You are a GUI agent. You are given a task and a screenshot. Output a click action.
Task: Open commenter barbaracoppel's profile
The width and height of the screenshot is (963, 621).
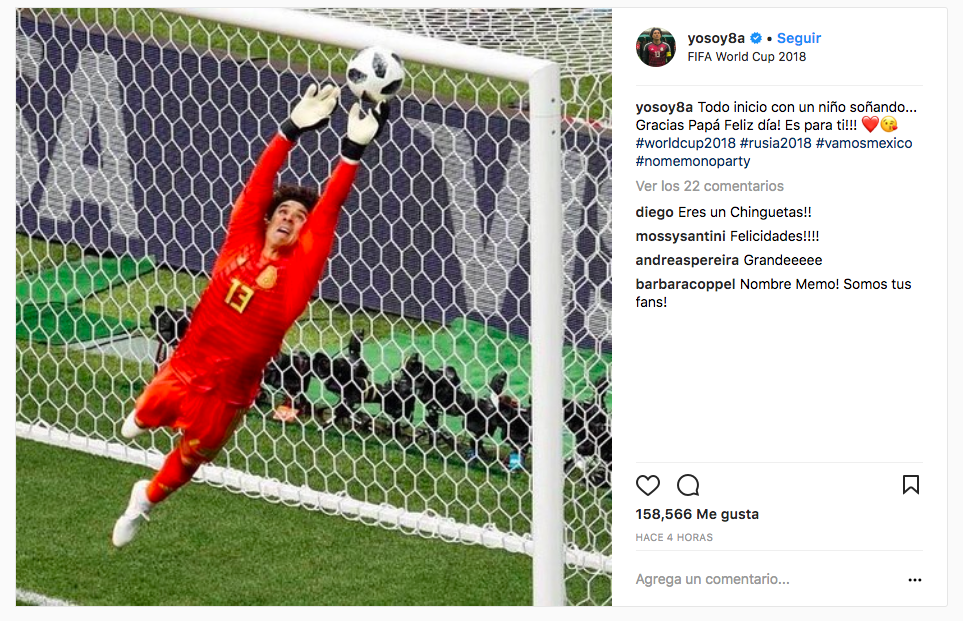[685, 284]
